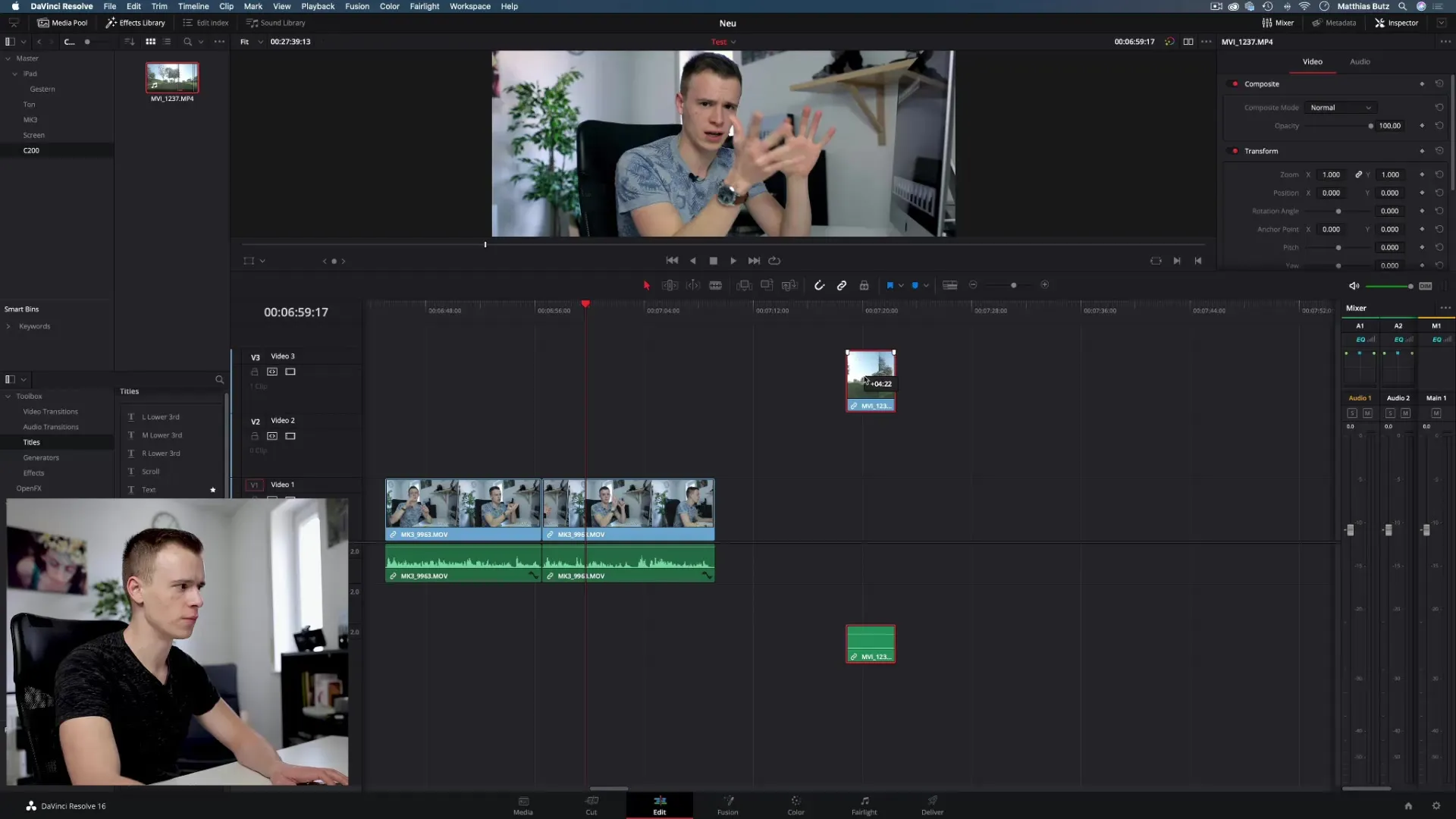Open the Media Pool panel
1456x819 pixels.
(x=63, y=23)
